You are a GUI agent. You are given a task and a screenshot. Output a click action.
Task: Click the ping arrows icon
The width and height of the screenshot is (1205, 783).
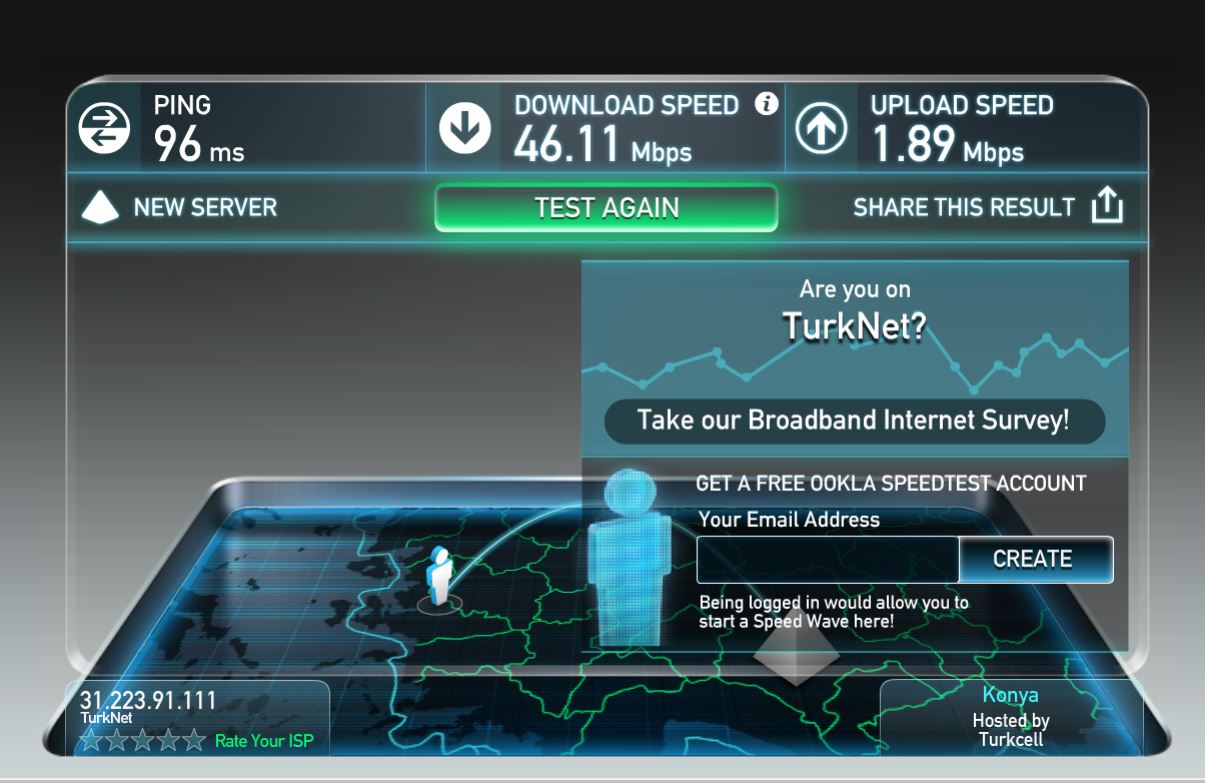tap(104, 128)
